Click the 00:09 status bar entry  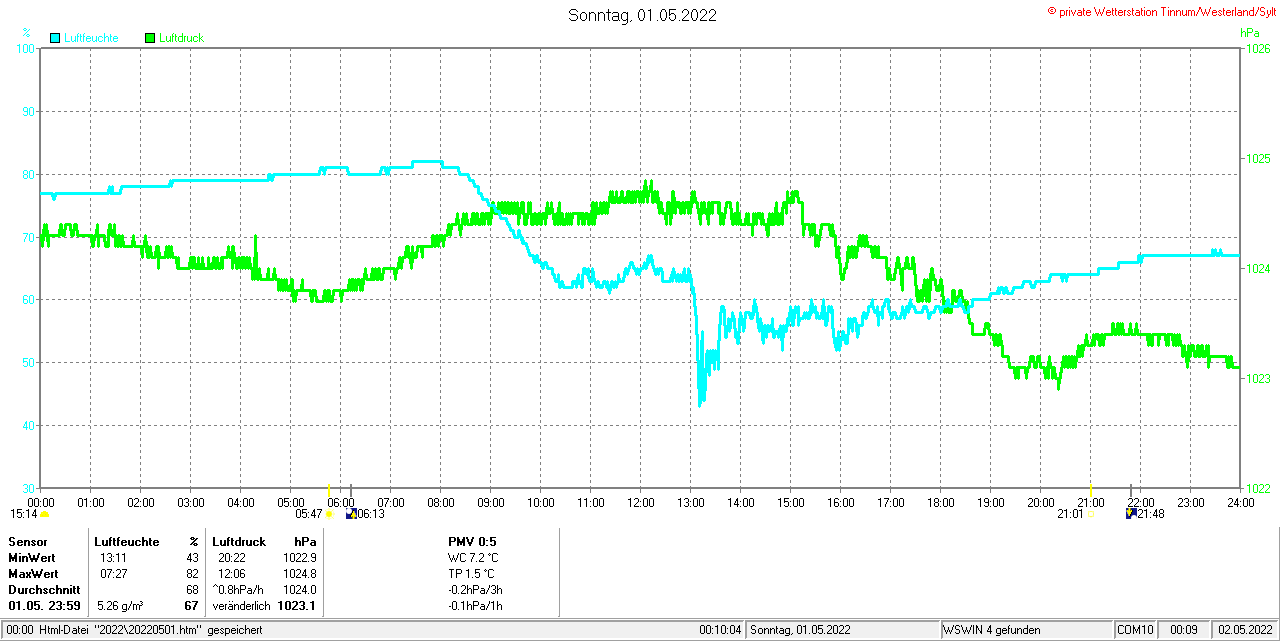tap(1184, 630)
